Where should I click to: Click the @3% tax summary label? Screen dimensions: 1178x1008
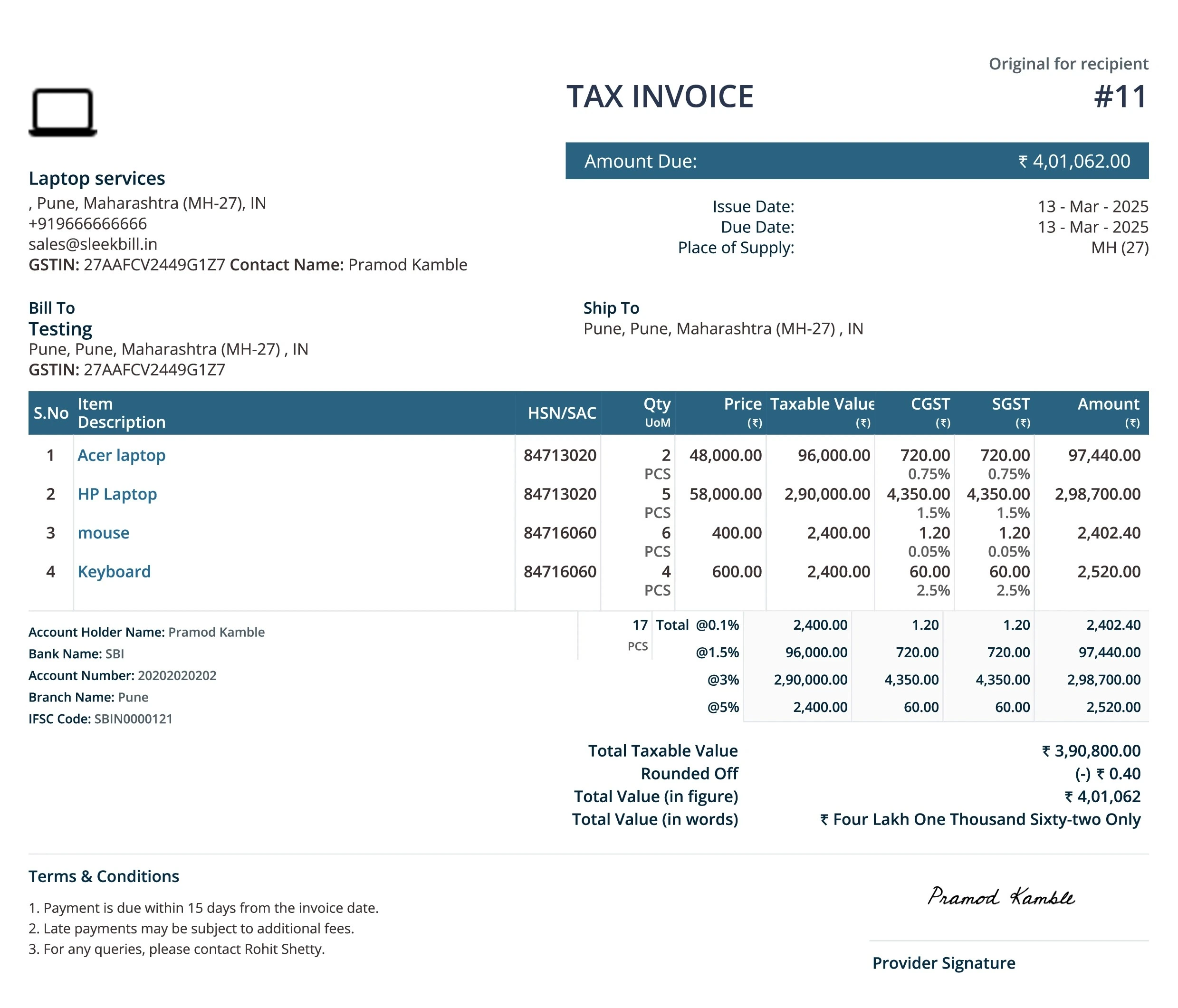click(x=723, y=680)
